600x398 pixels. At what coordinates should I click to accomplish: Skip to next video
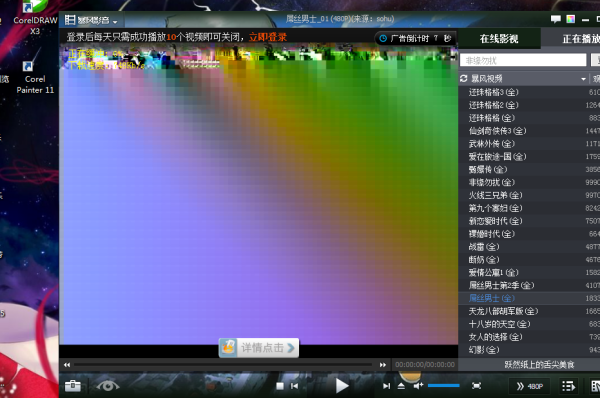(386, 386)
